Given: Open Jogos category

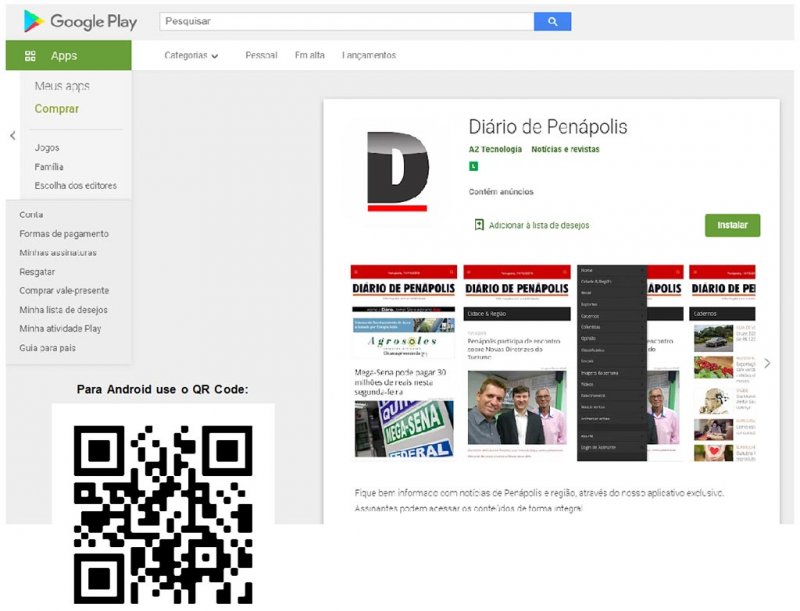Looking at the screenshot, I should coord(47,147).
